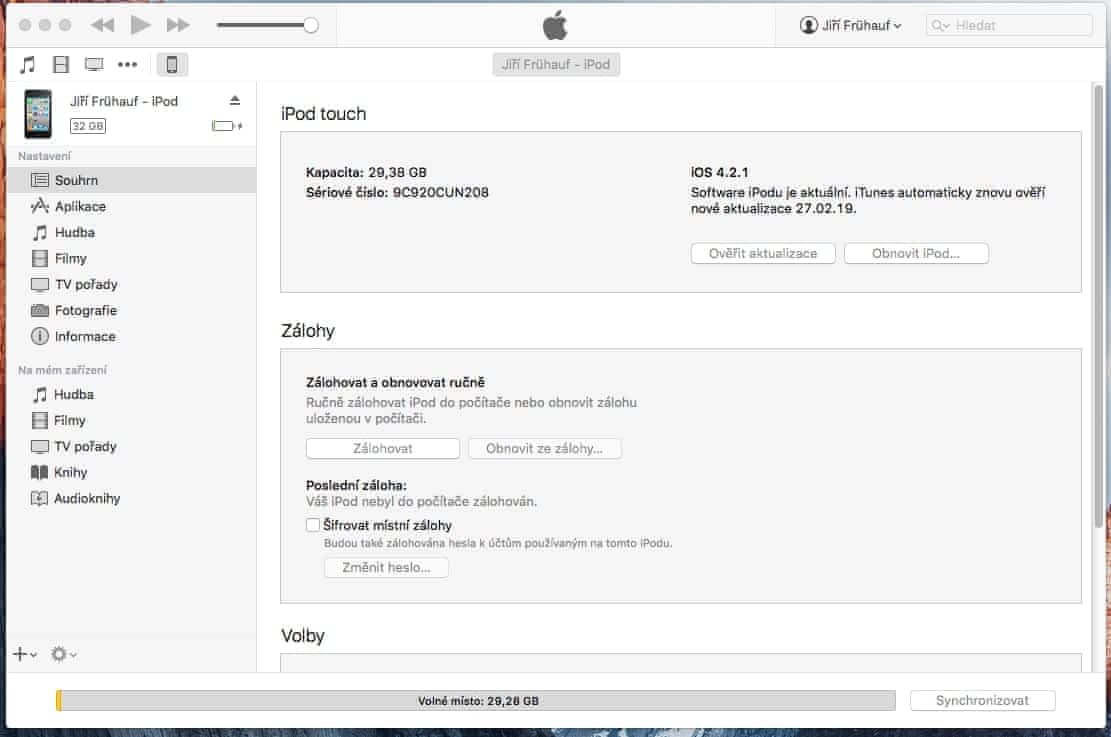The height and width of the screenshot is (737, 1111).
Task: Click the Změnit heslo... button
Action: pos(386,568)
